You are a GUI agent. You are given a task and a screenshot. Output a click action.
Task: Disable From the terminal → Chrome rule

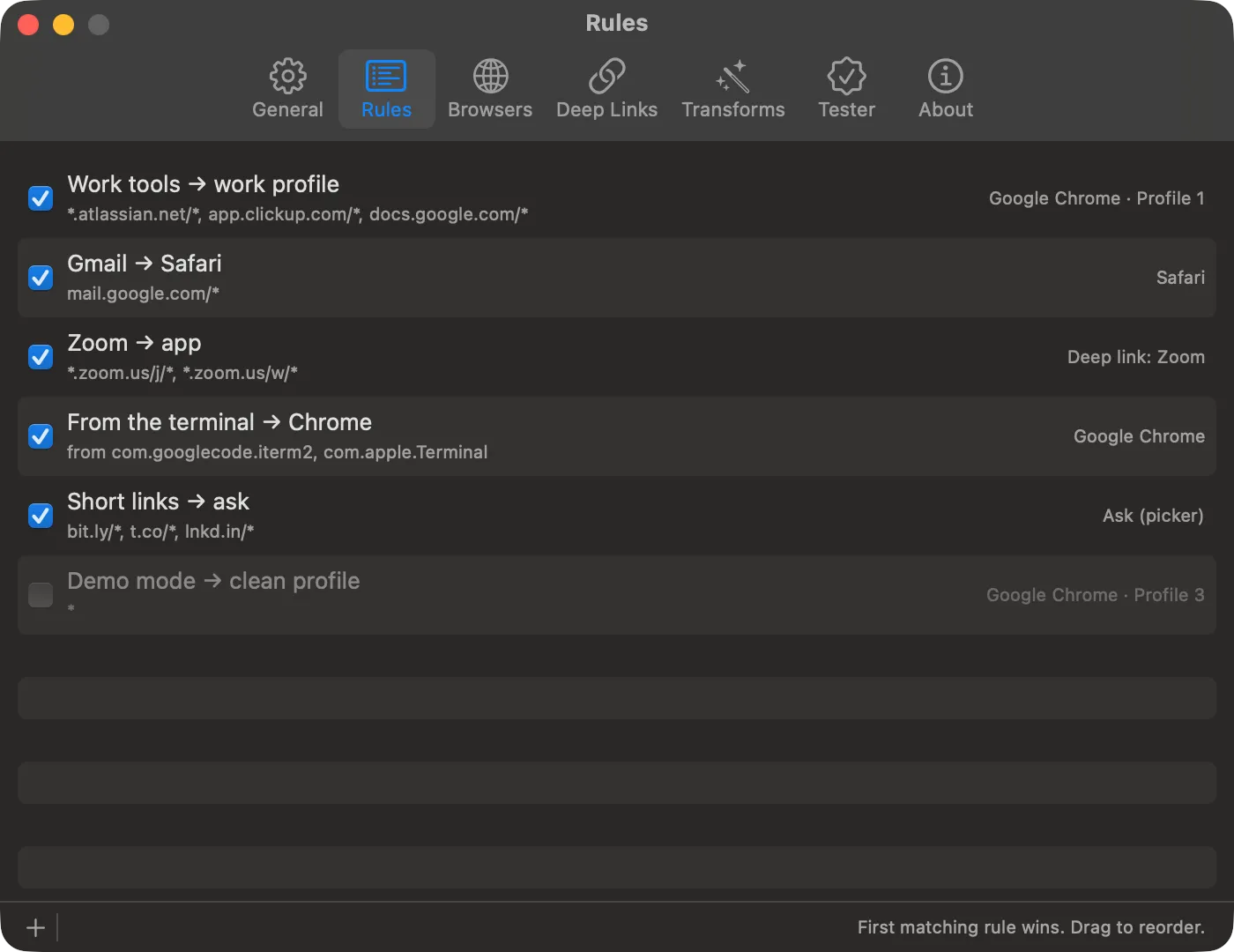pyautogui.click(x=41, y=436)
